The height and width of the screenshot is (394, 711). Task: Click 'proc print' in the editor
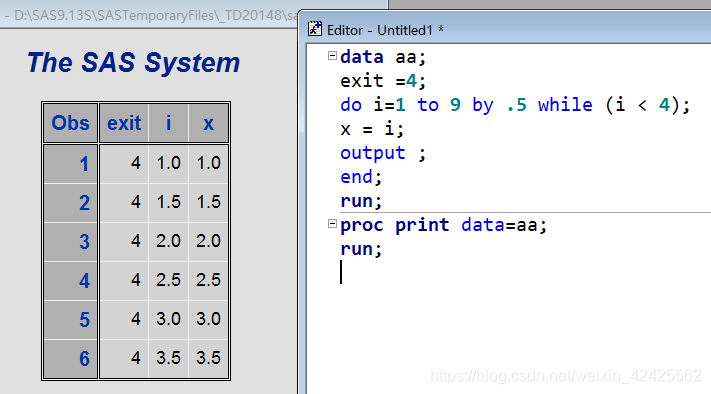coord(394,225)
